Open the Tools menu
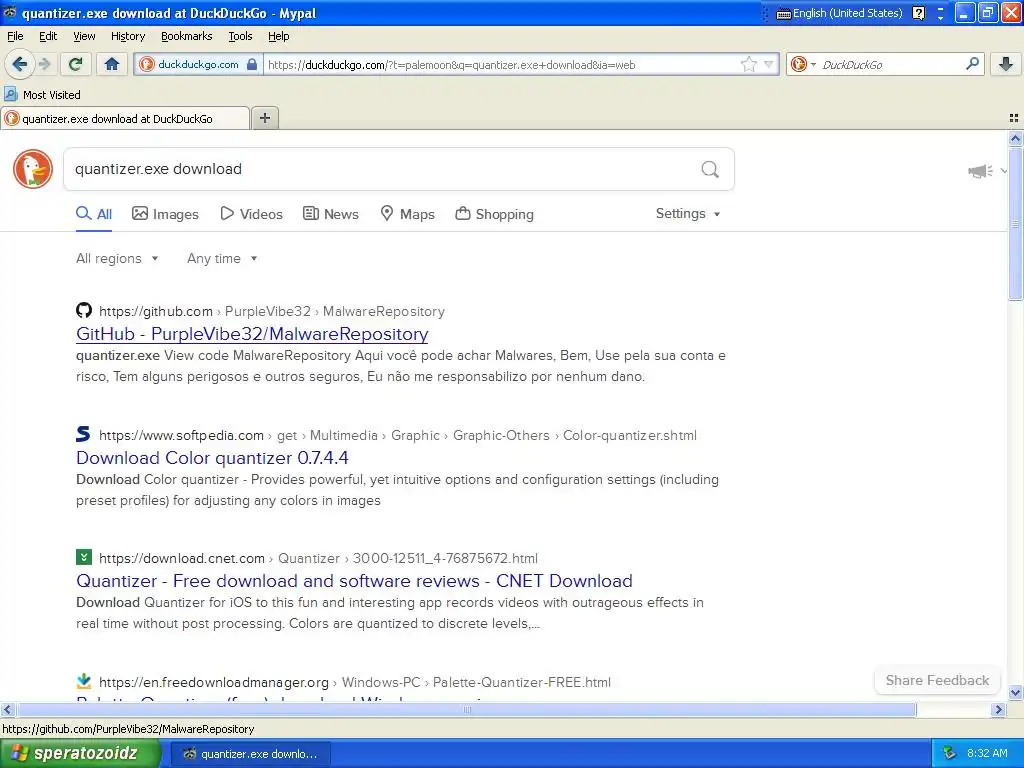 (240, 36)
